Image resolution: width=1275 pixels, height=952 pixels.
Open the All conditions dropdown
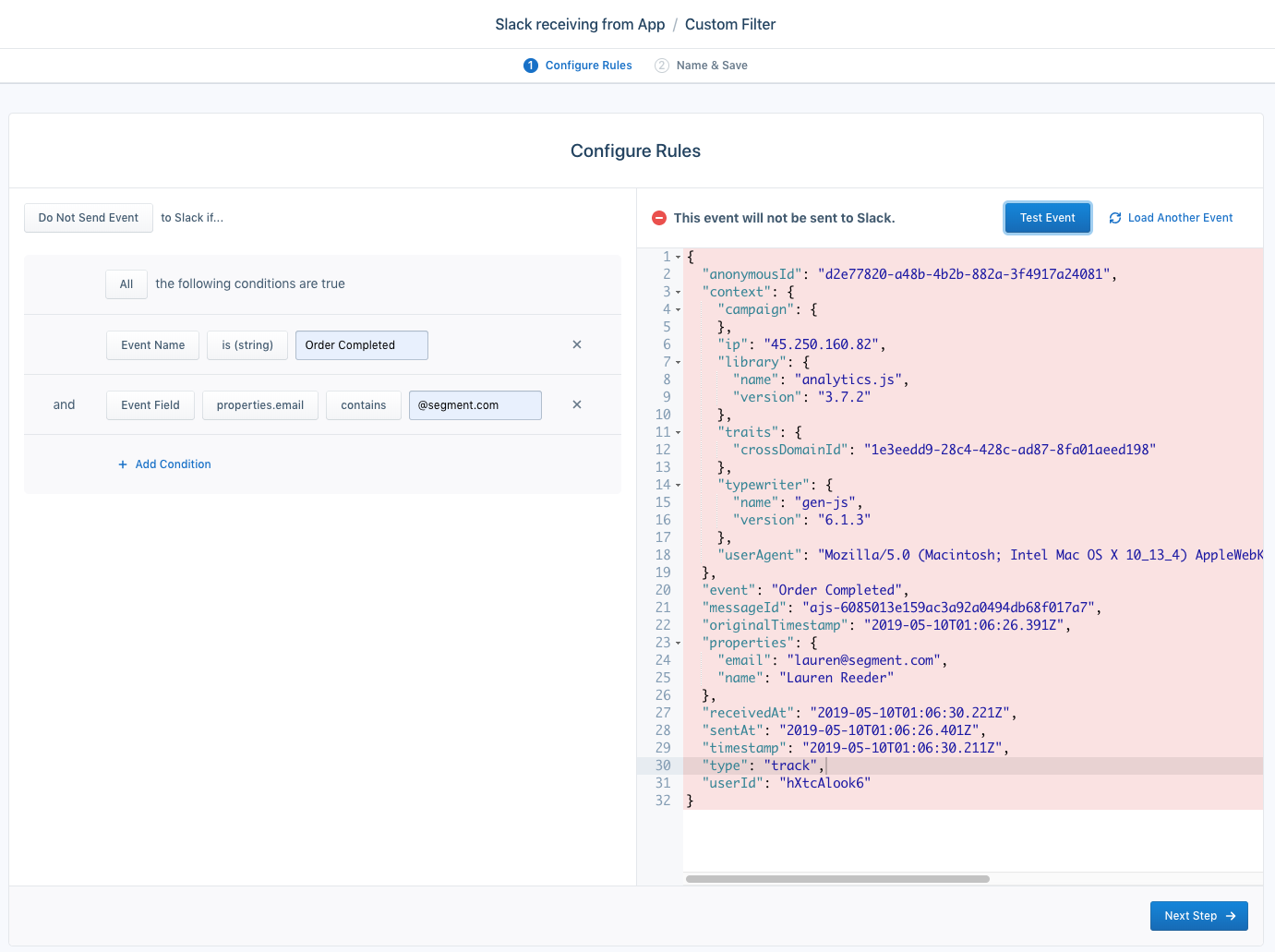pyautogui.click(x=126, y=283)
